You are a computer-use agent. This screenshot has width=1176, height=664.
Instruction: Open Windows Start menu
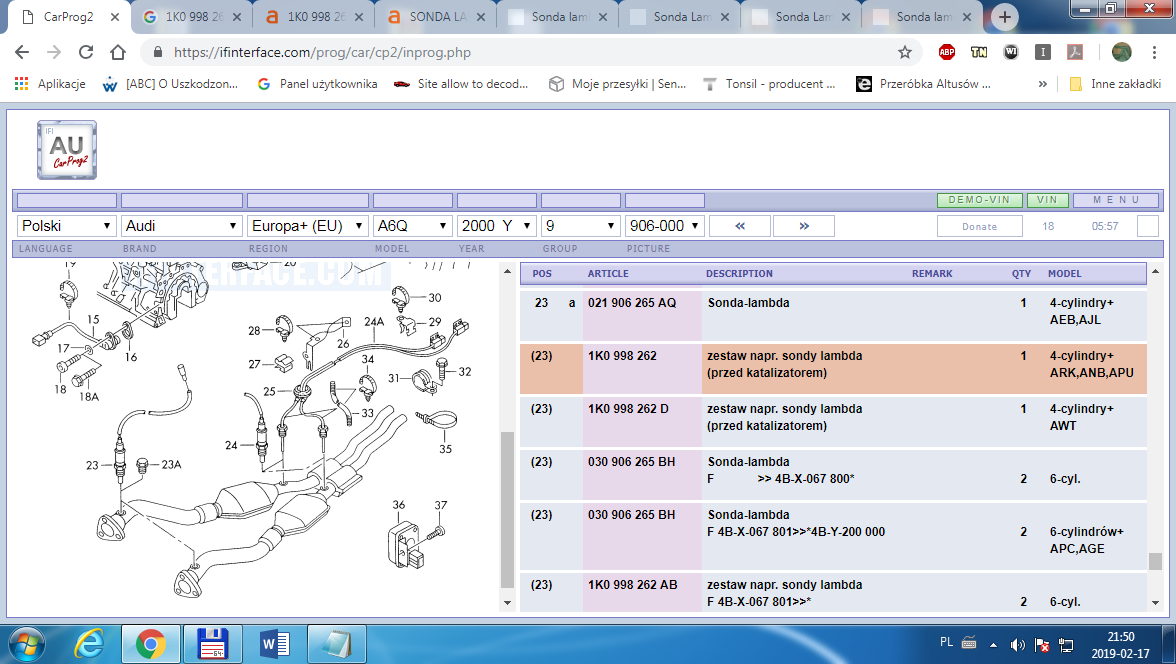tap(26, 644)
